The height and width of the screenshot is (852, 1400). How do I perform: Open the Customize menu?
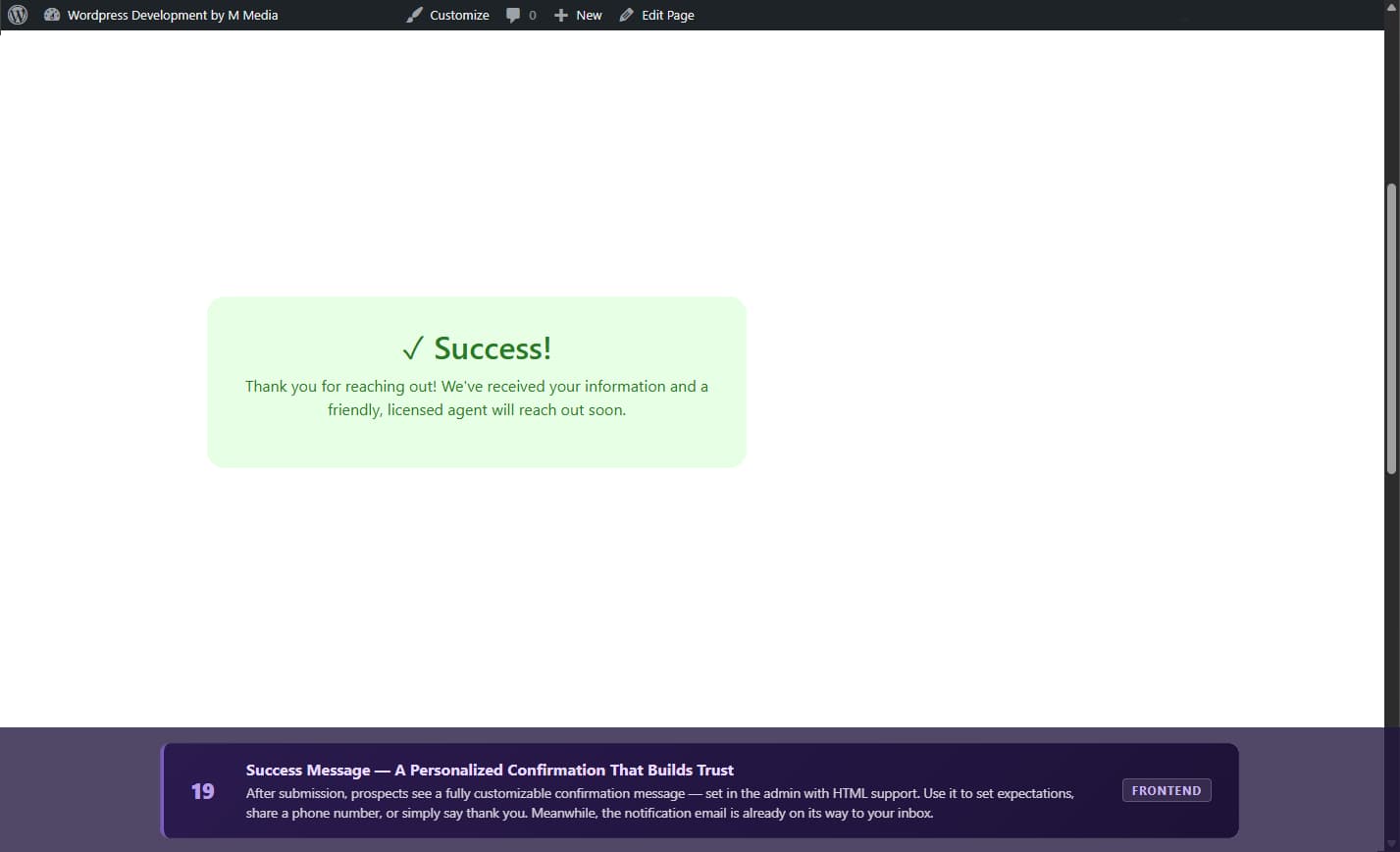coord(459,15)
